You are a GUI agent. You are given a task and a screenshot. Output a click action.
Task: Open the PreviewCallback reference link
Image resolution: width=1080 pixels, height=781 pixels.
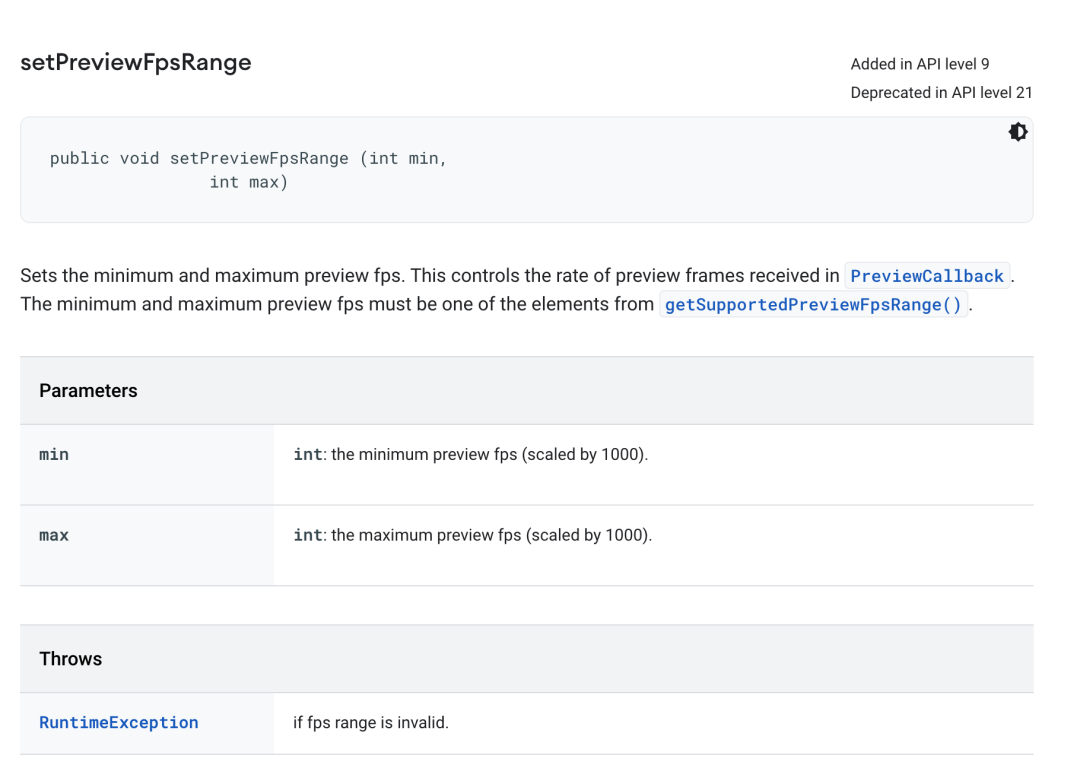click(926, 276)
